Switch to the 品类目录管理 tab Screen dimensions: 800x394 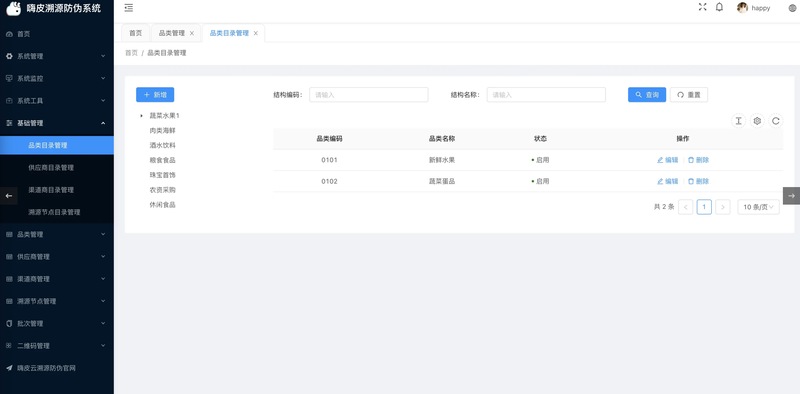tap(229, 33)
